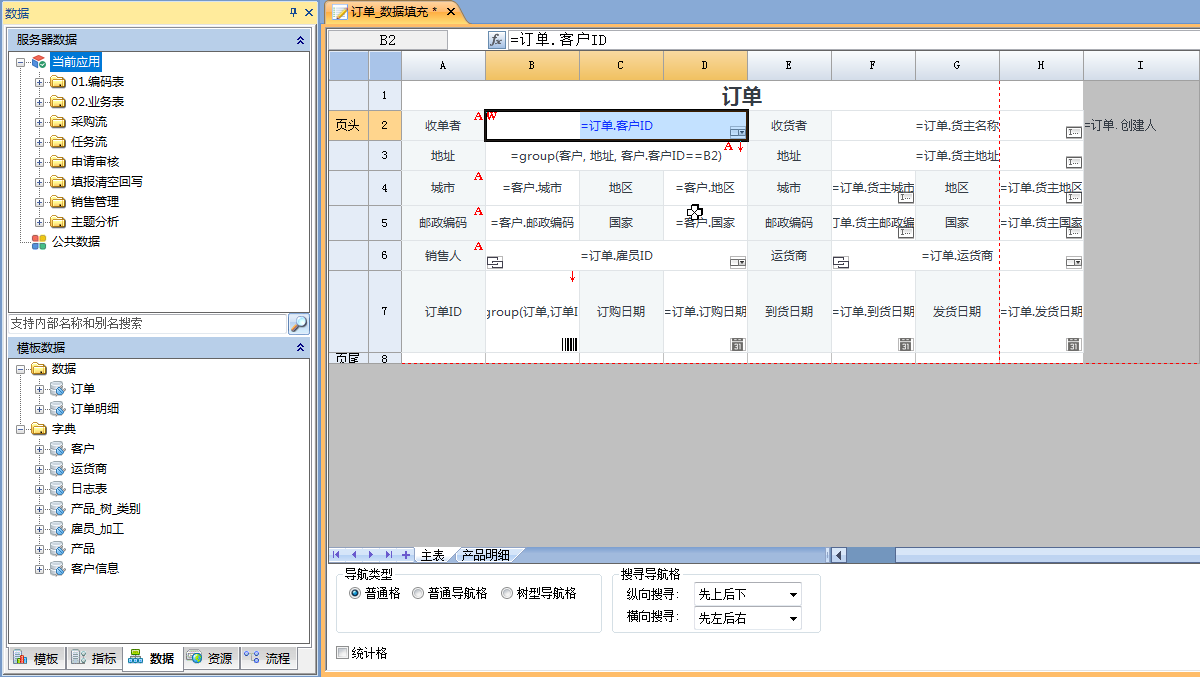Enable the 统计格 checkbox
1200x677 pixels.
click(x=343, y=653)
